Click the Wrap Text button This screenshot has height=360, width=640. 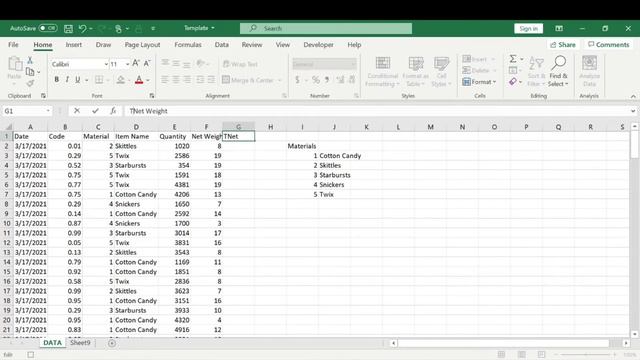pyautogui.click(x=240, y=64)
